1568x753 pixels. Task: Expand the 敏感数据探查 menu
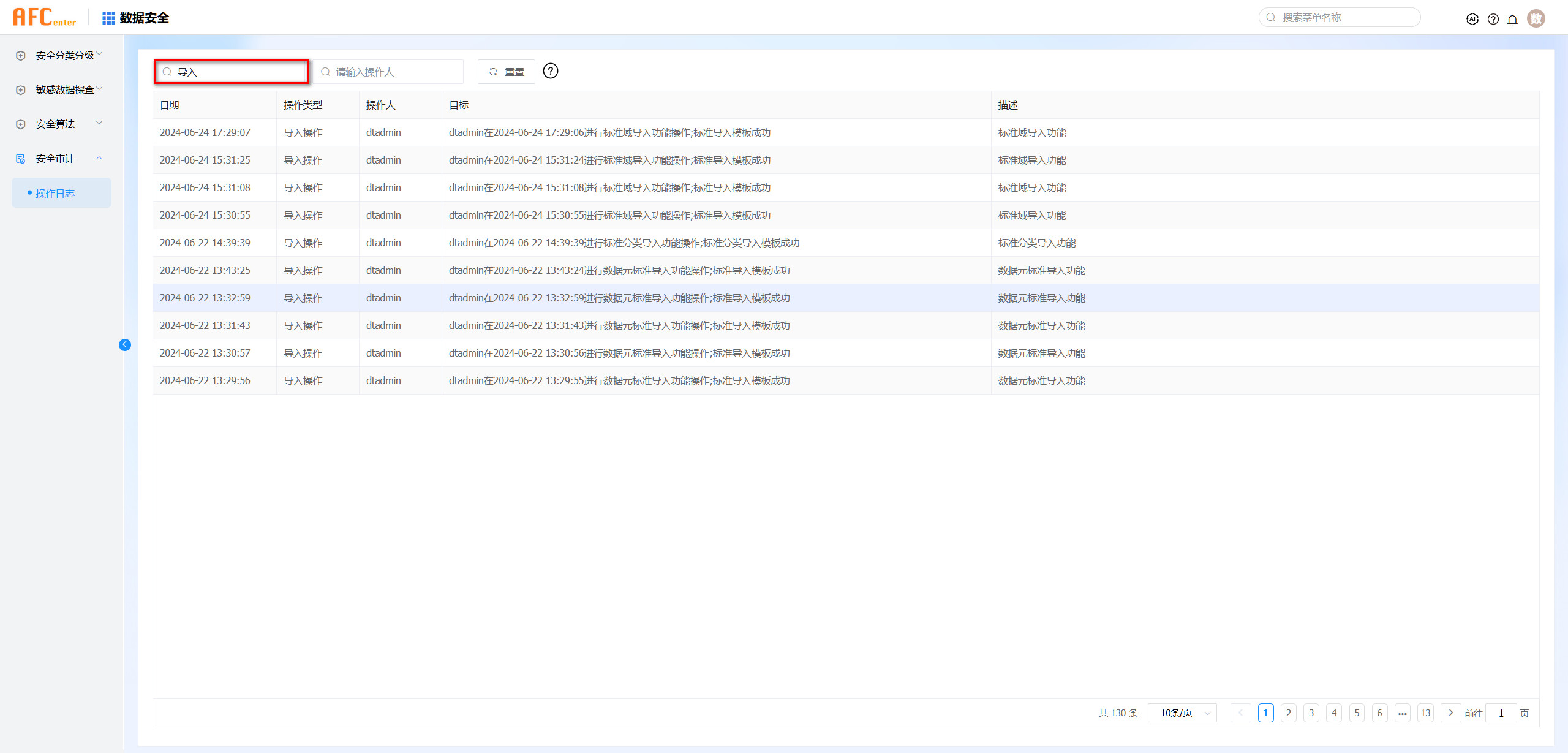(x=64, y=89)
